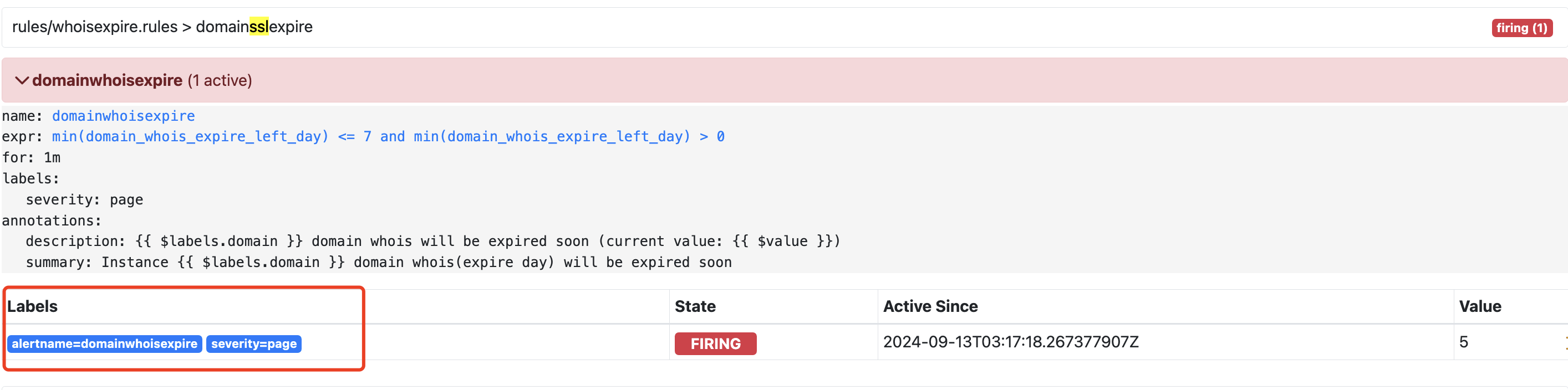
Task: Click the (1 active) count text
Action: (219, 80)
